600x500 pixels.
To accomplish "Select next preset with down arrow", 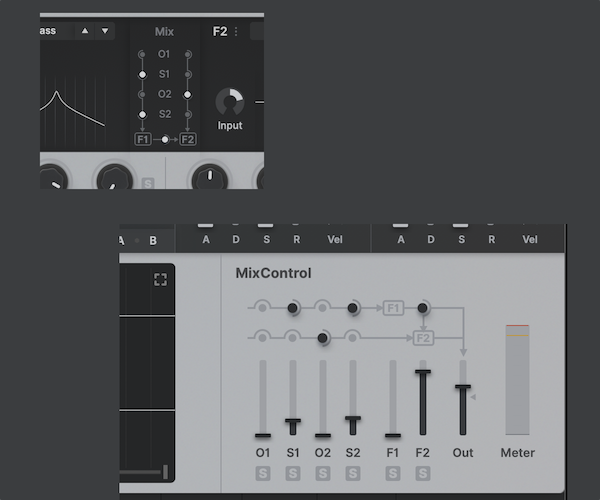I will coord(105,31).
